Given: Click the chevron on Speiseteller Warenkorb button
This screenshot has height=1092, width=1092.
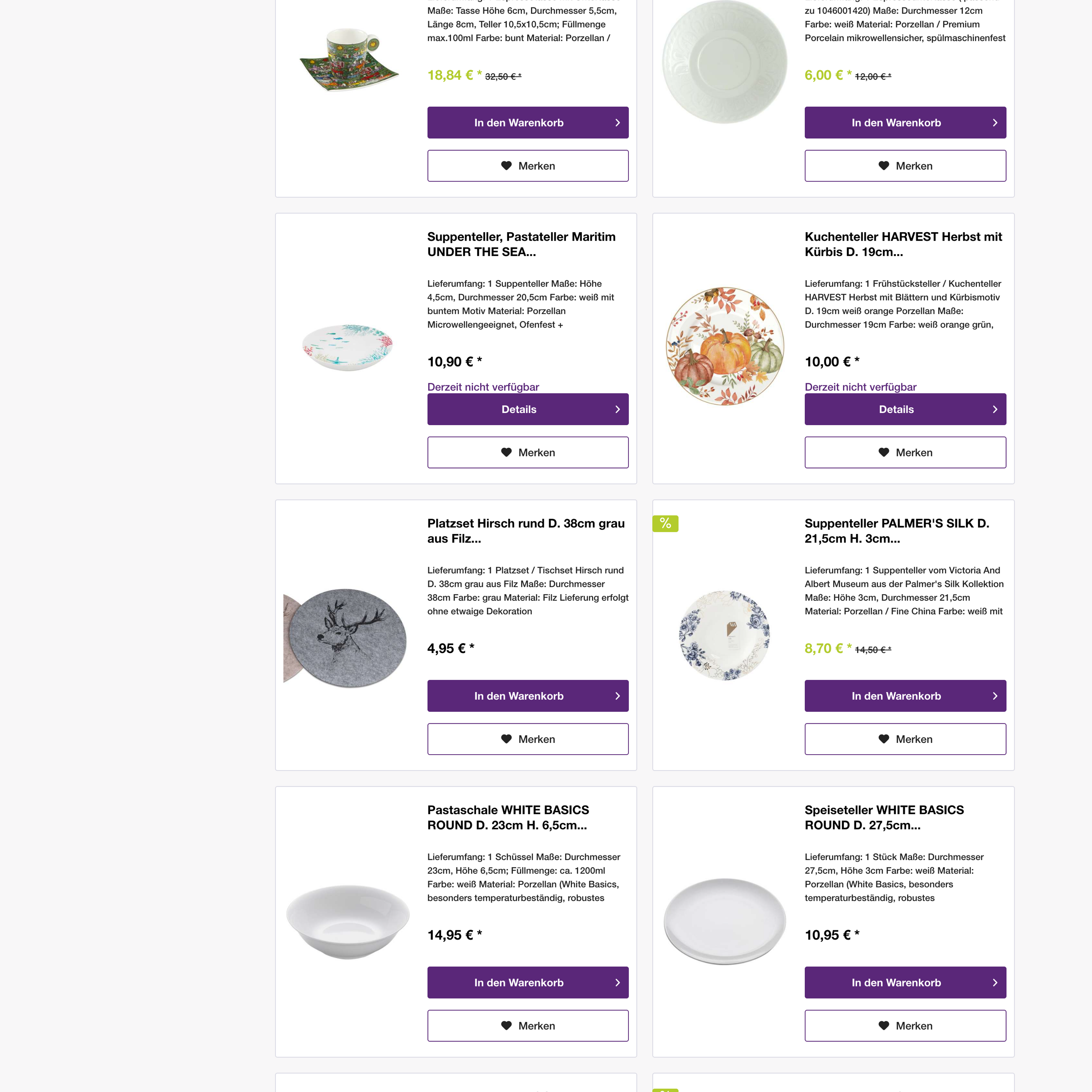Looking at the screenshot, I should (995, 983).
